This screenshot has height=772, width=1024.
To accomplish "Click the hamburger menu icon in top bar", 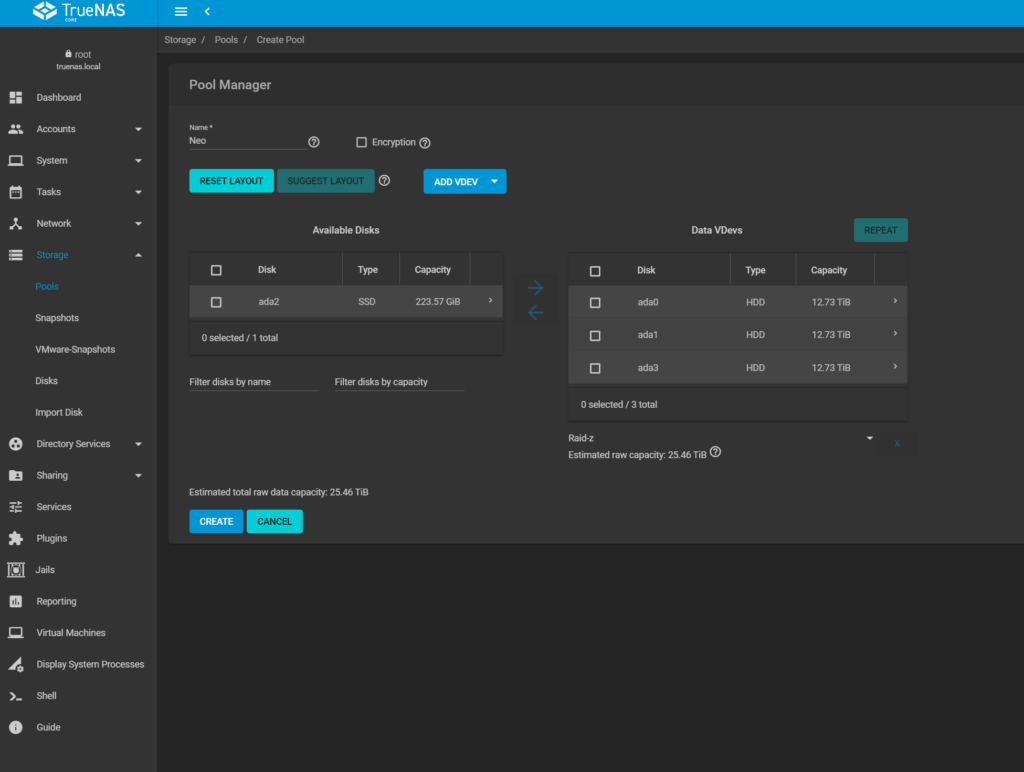I will [181, 12].
